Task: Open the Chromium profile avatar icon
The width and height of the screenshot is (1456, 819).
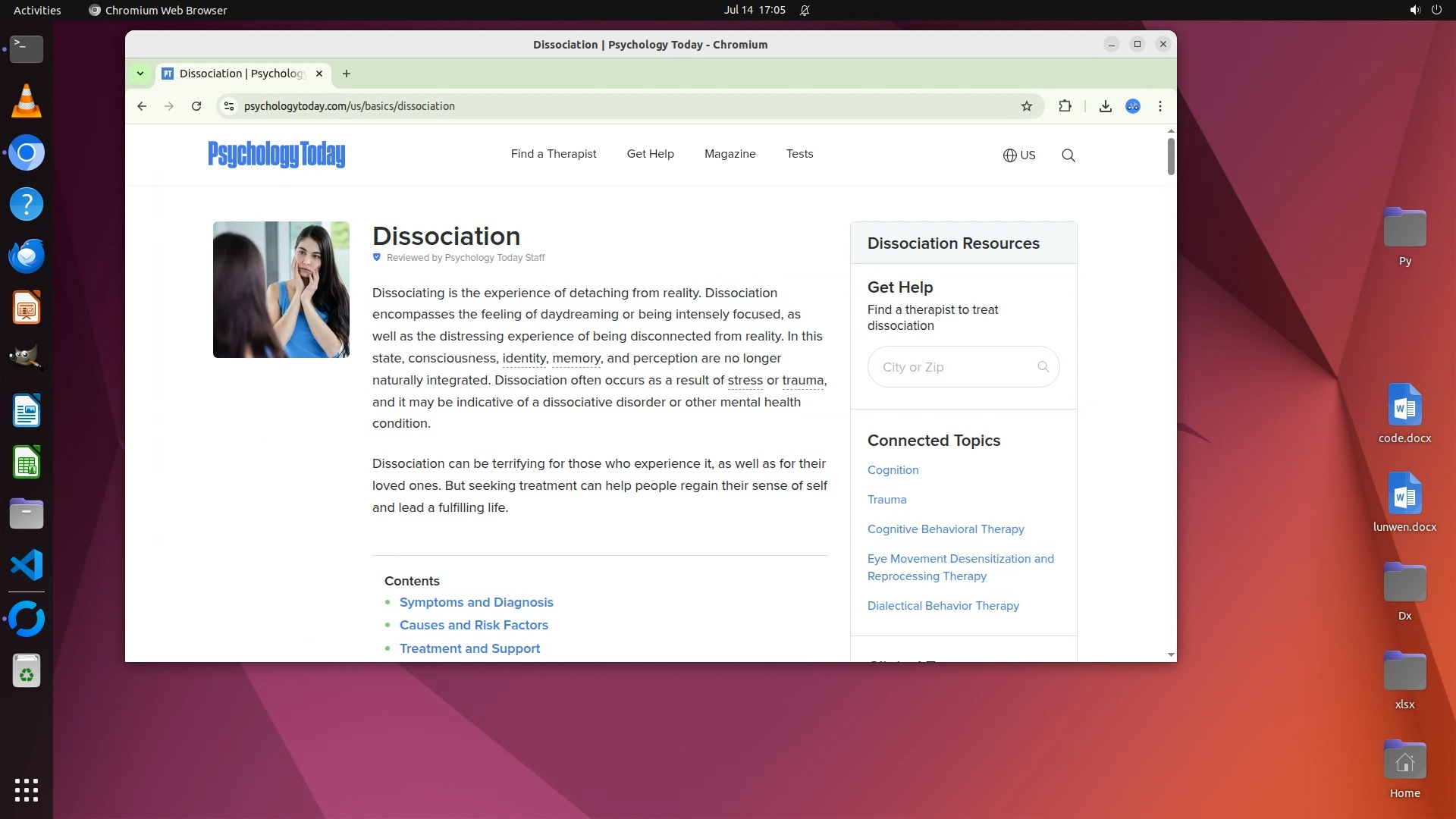Action: 1133,106
